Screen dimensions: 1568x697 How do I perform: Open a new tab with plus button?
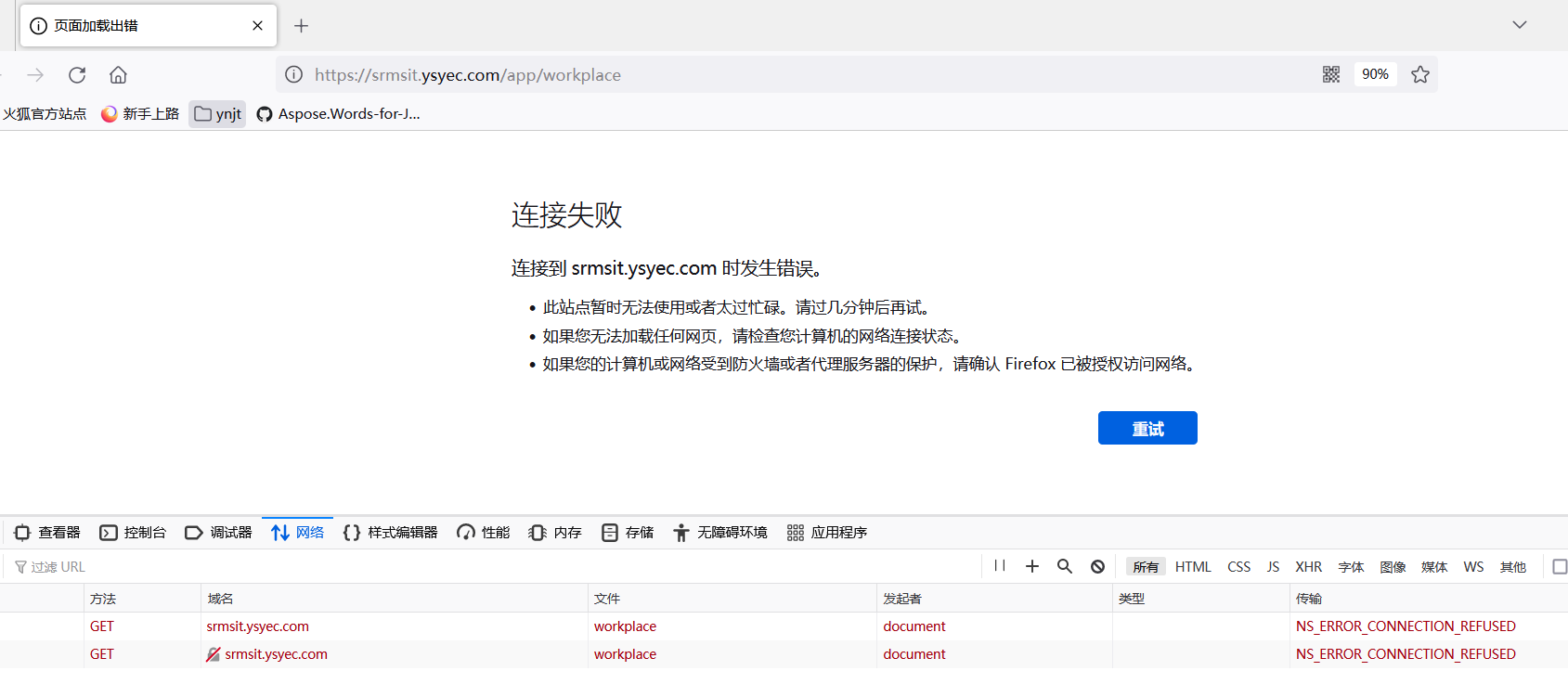(x=301, y=26)
